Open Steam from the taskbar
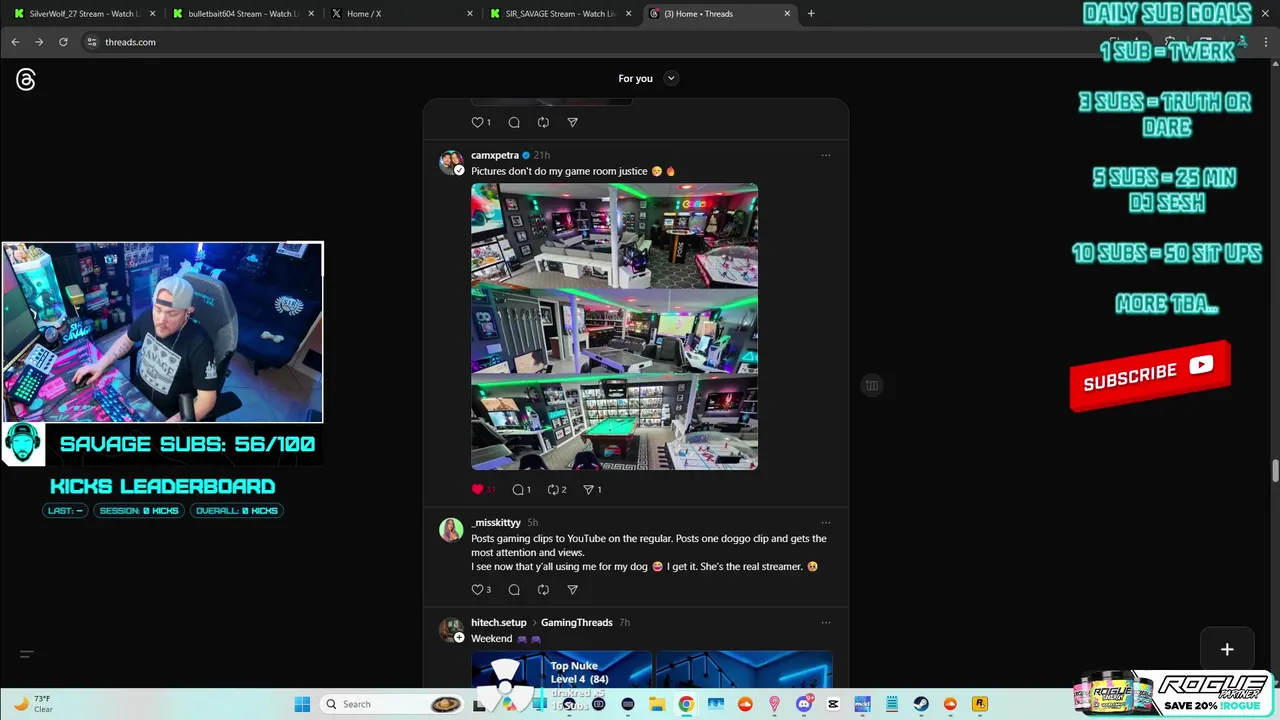The height and width of the screenshot is (720, 1280). coord(921,704)
